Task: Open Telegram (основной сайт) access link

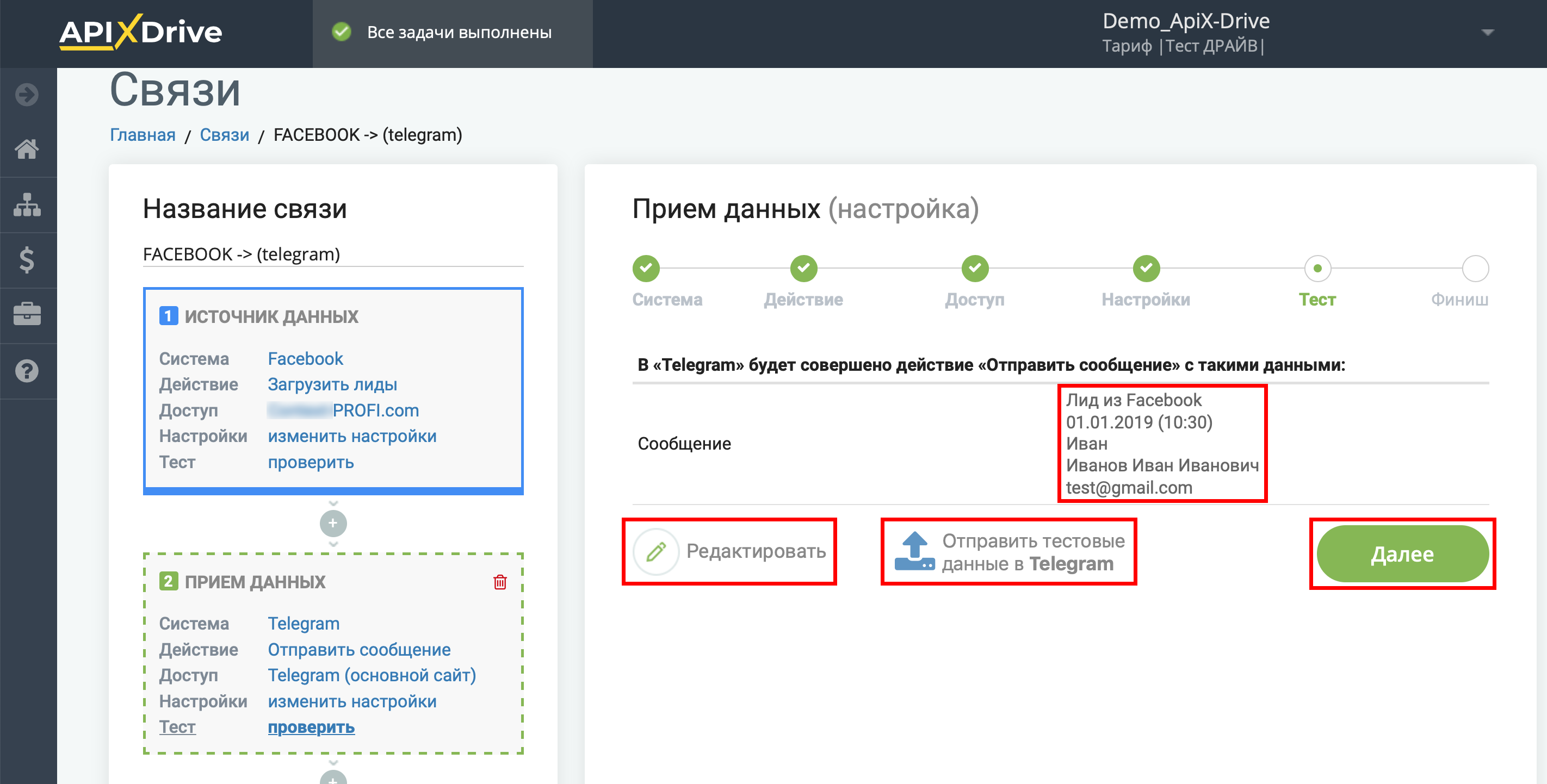Action: (x=372, y=675)
